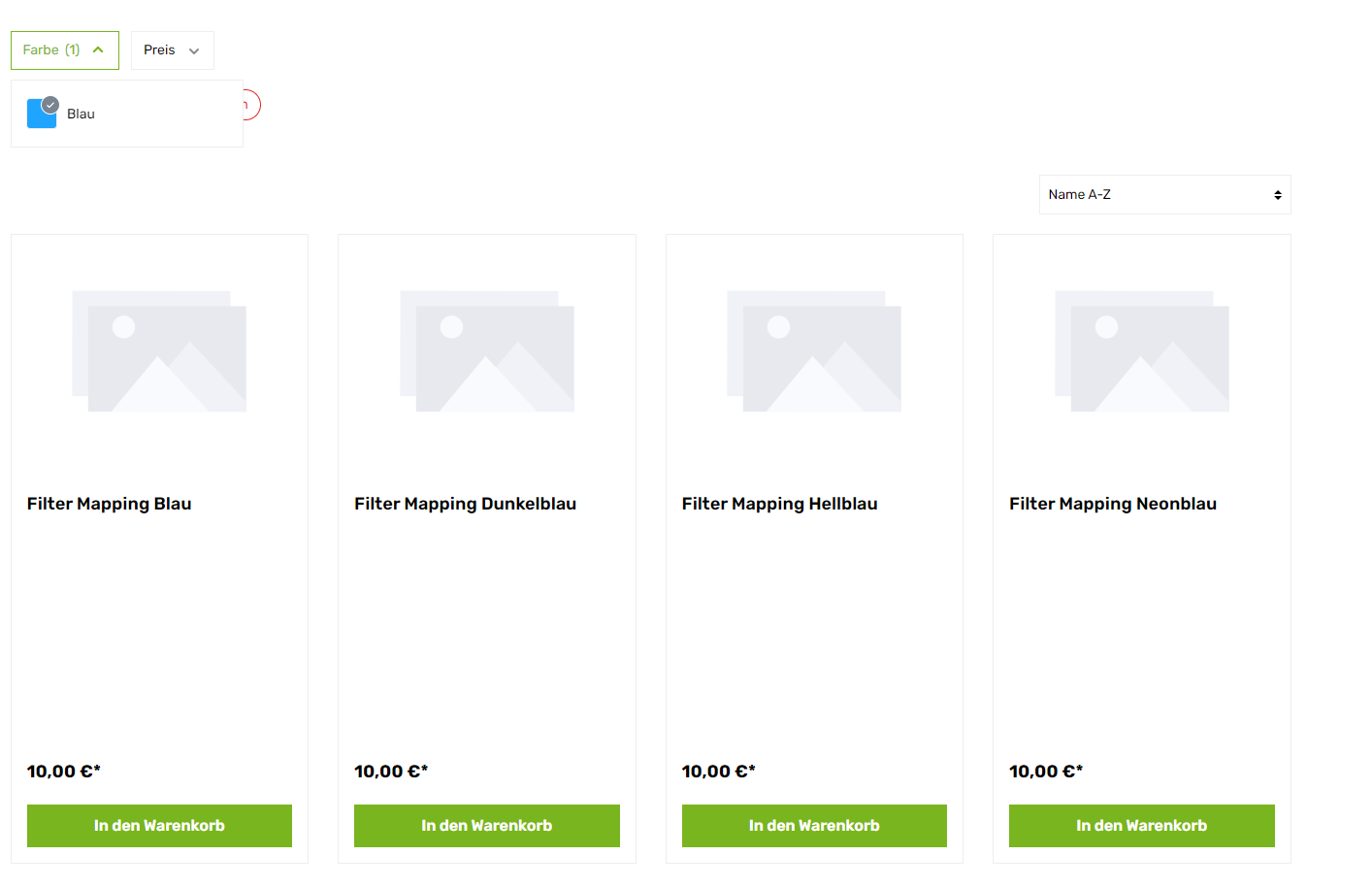Add Filter Mapping Neonblau to the Warenkorb
1372x888 pixels.
click(x=1142, y=826)
